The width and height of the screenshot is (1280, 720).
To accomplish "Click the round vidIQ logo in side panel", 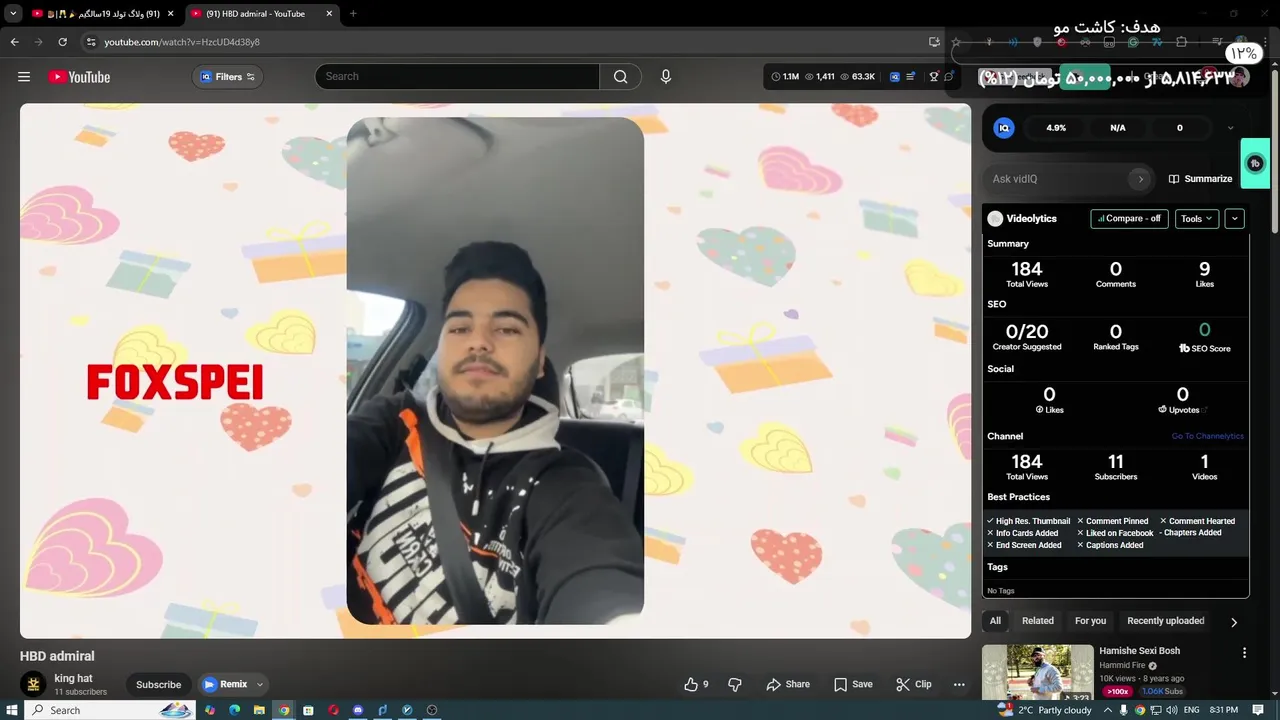I will 1004,128.
